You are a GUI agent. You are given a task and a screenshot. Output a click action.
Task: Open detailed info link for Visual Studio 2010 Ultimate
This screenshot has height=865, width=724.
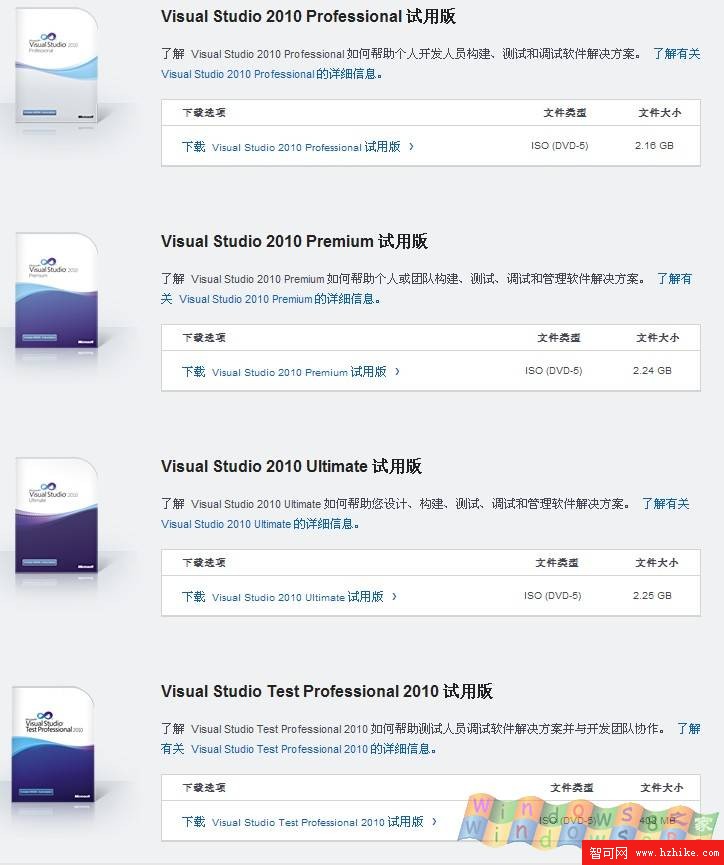260,524
